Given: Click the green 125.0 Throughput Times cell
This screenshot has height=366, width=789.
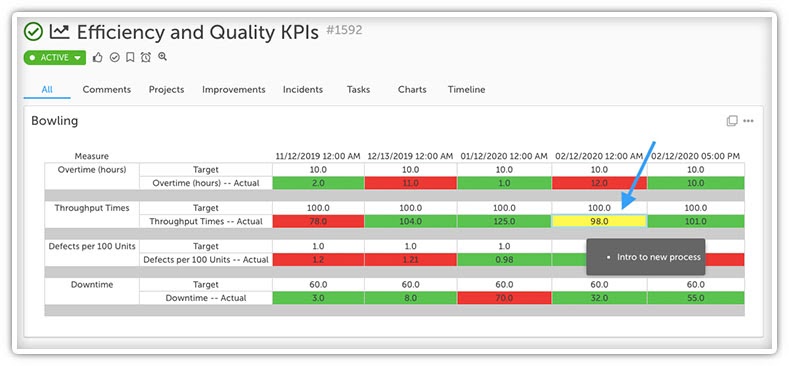Looking at the screenshot, I should pos(504,221).
